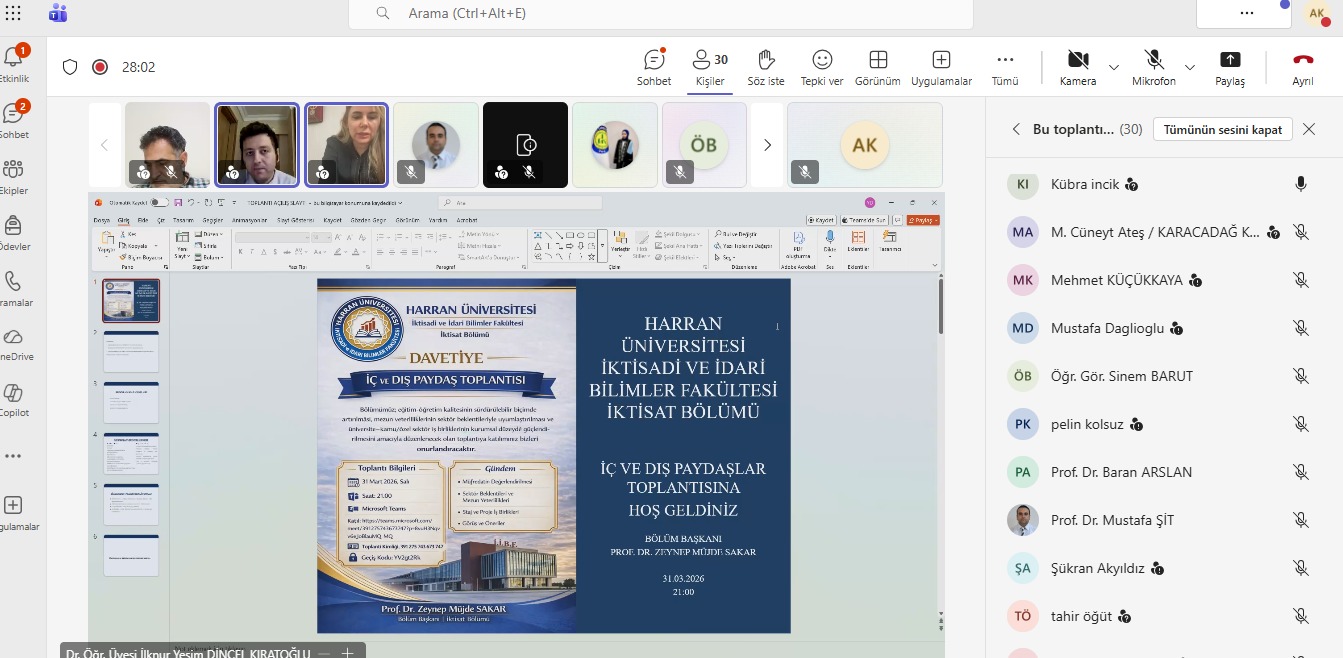Click the Arama search input field

660,13
